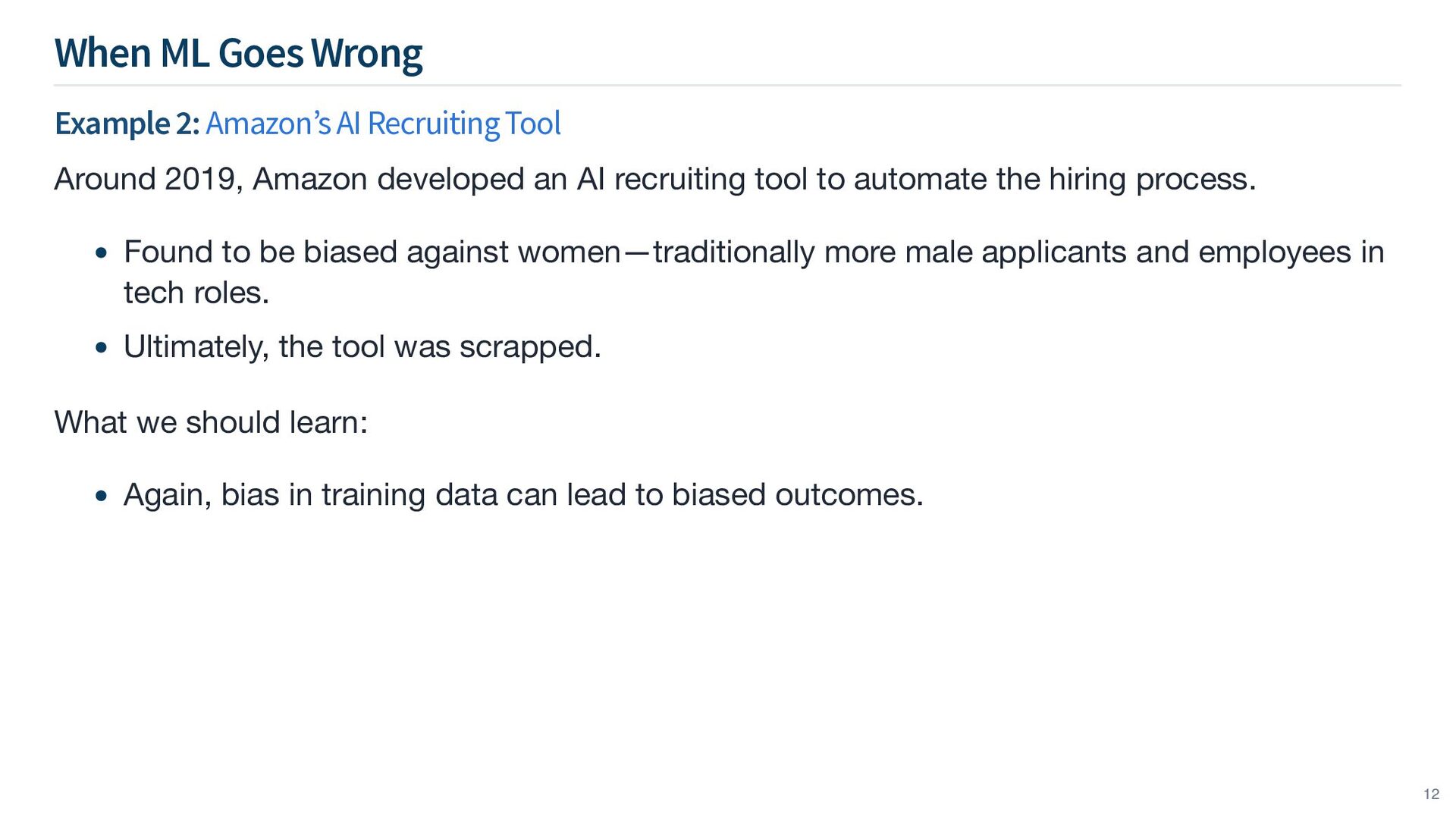
Task: Click the line "What we should learn:"
Action: (211, 422)
